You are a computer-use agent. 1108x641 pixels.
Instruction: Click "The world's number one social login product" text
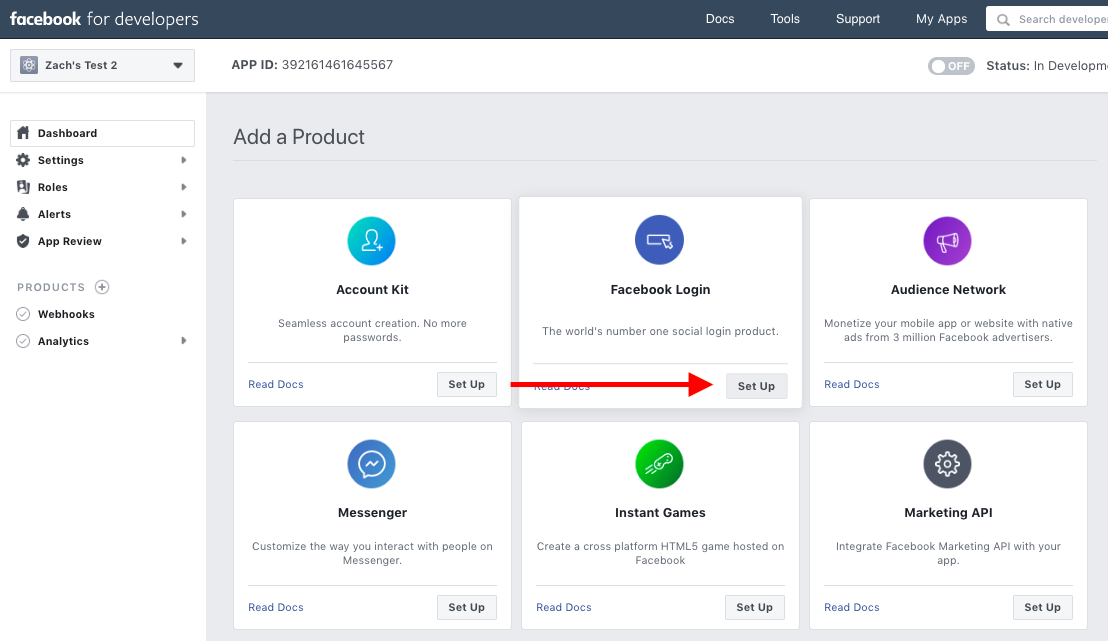660,331
